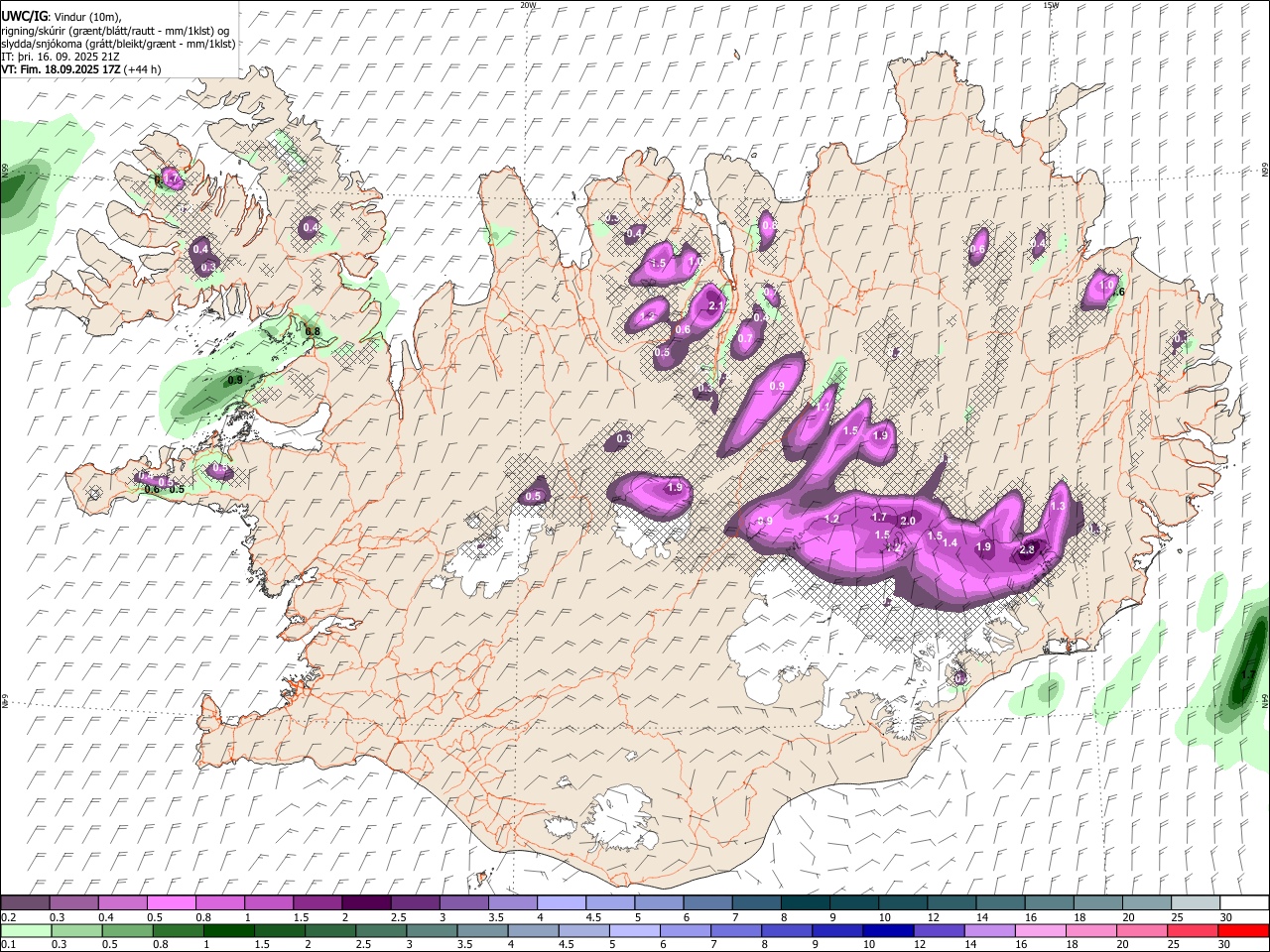Click the '1.4' snowfall value label
Viewport: 1270px width, 952px height.
tap(950, 542)
